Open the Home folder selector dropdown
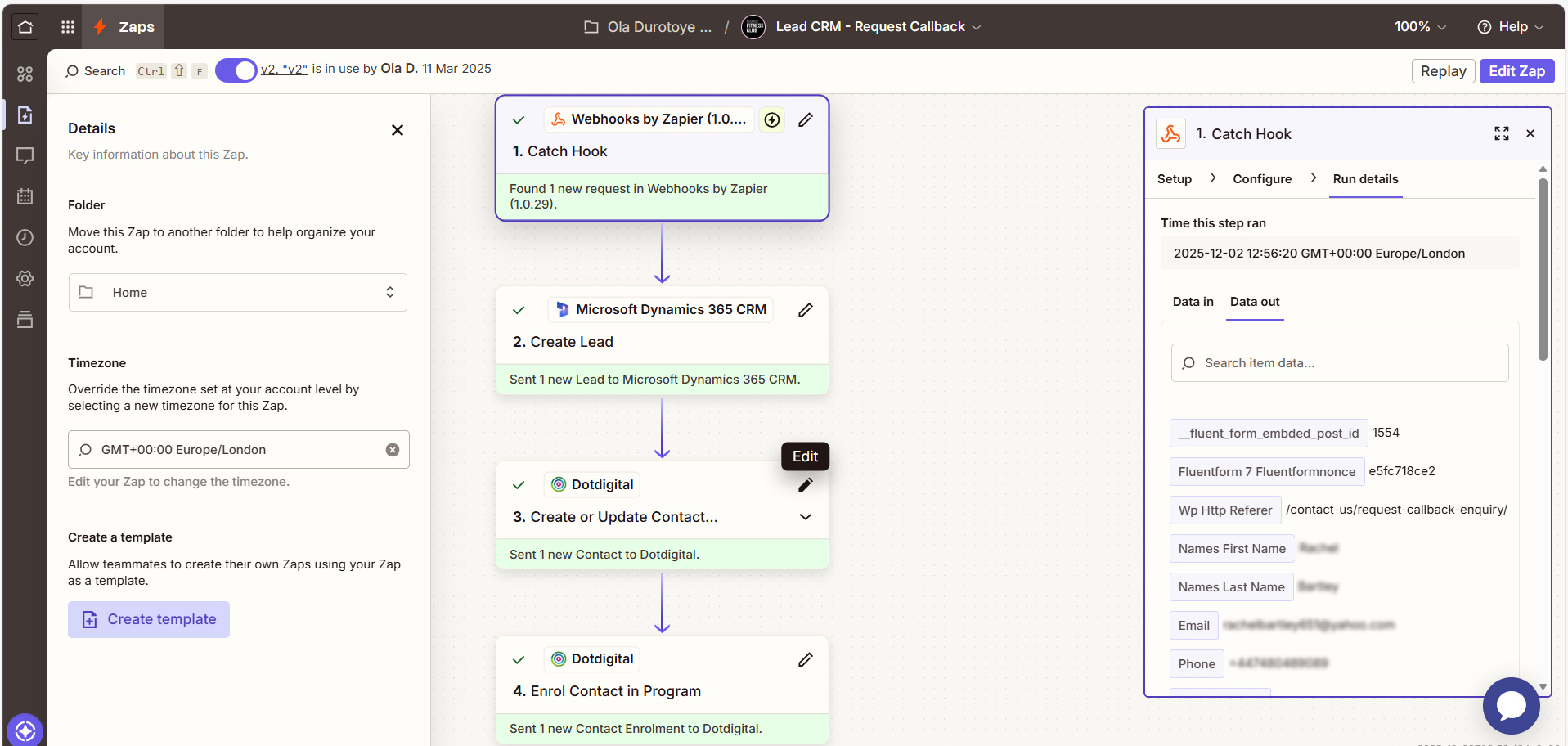This screenshot has height=746, width=1568. pyautogui.click(x=237, y=292)
